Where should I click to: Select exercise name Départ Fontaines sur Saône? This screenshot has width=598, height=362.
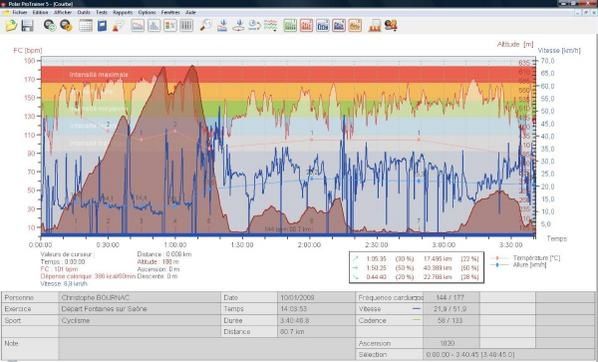click(104, 309)
